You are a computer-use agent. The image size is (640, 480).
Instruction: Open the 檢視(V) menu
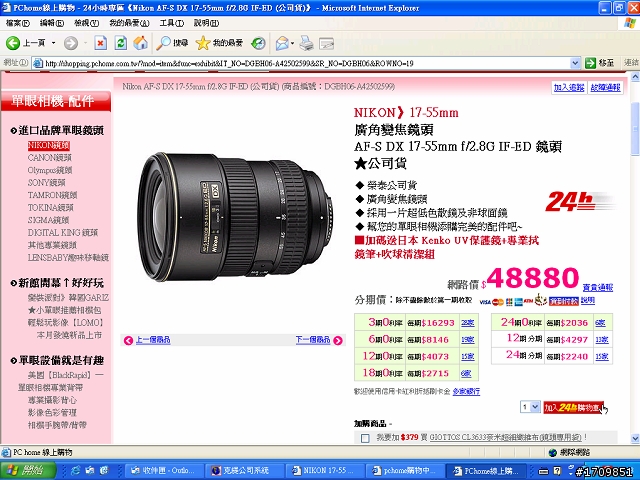86,23
